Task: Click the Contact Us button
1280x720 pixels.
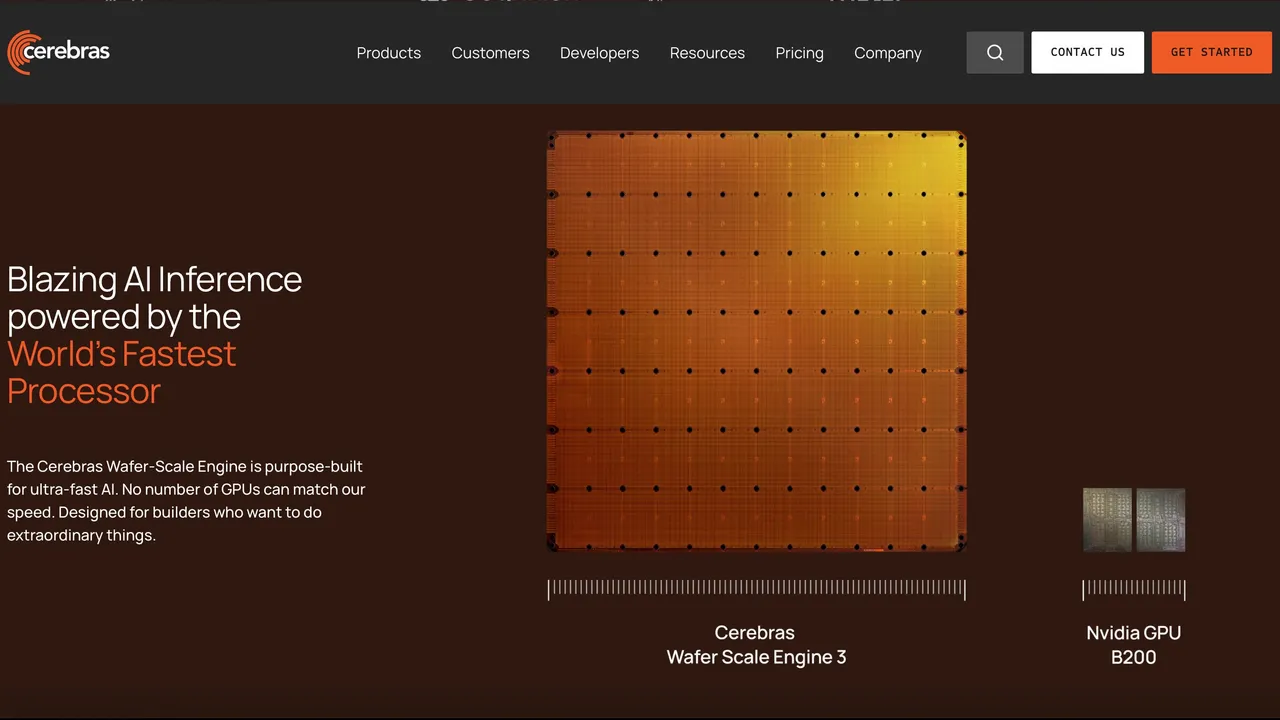Action: click(x=1088, y=53)
